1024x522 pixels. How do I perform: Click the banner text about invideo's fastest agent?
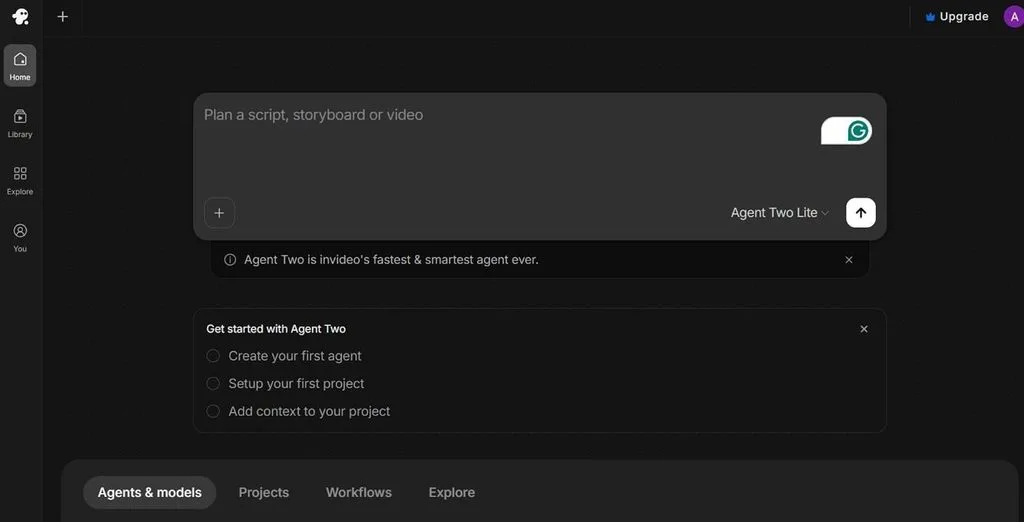point(391,259)
